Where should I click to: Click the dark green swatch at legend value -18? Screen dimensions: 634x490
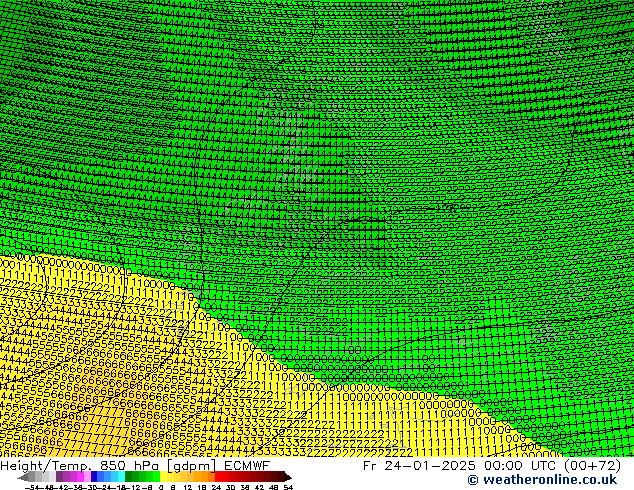click(x=129, y=477)
